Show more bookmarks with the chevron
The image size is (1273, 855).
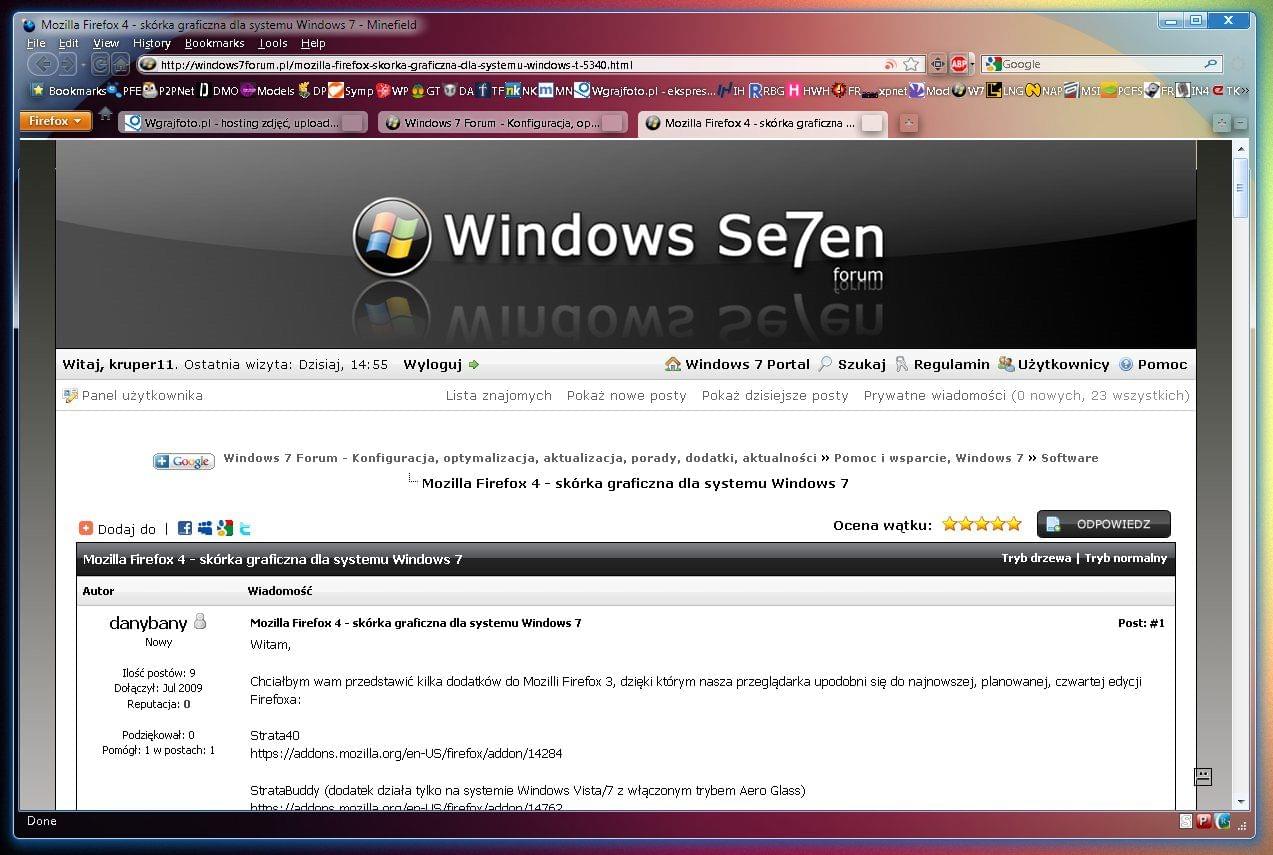1244,90
